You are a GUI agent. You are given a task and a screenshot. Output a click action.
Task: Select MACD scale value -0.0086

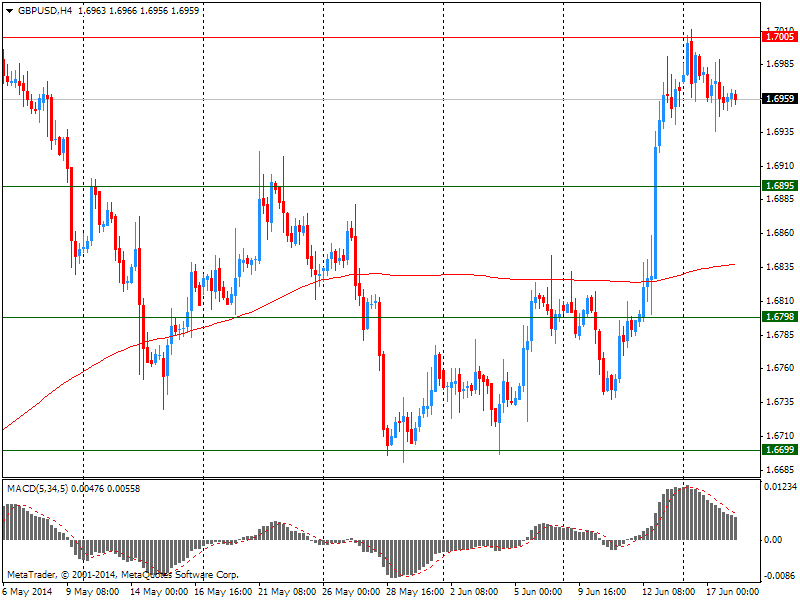[781, 576]
